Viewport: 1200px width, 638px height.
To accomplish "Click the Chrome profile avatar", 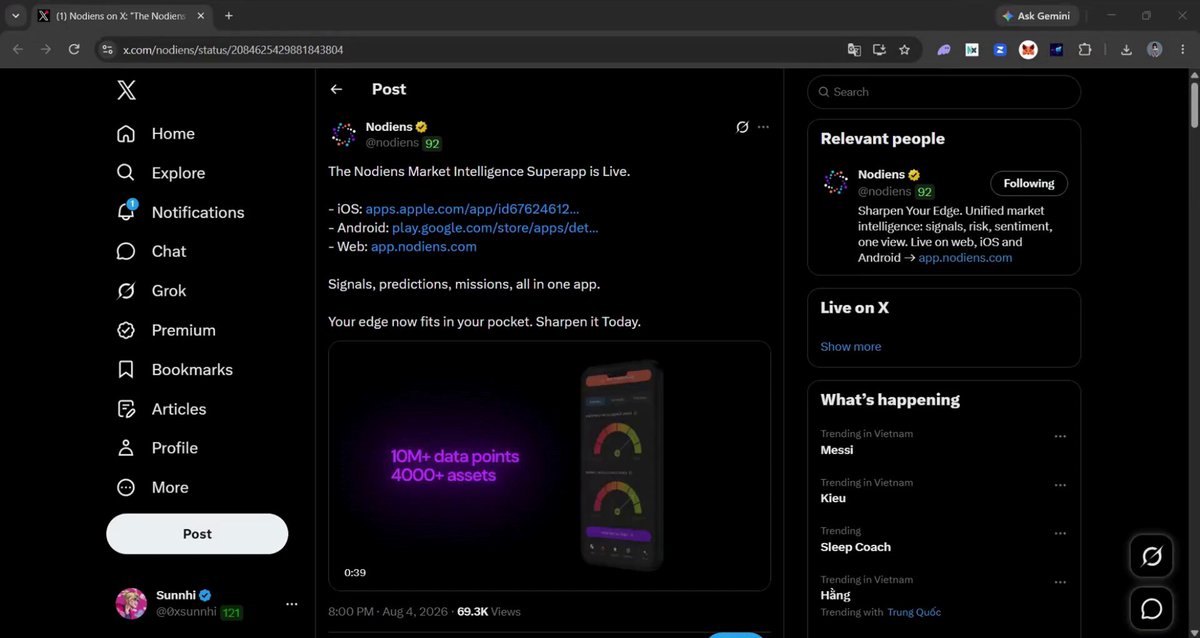I will (x=1155, y=49).
